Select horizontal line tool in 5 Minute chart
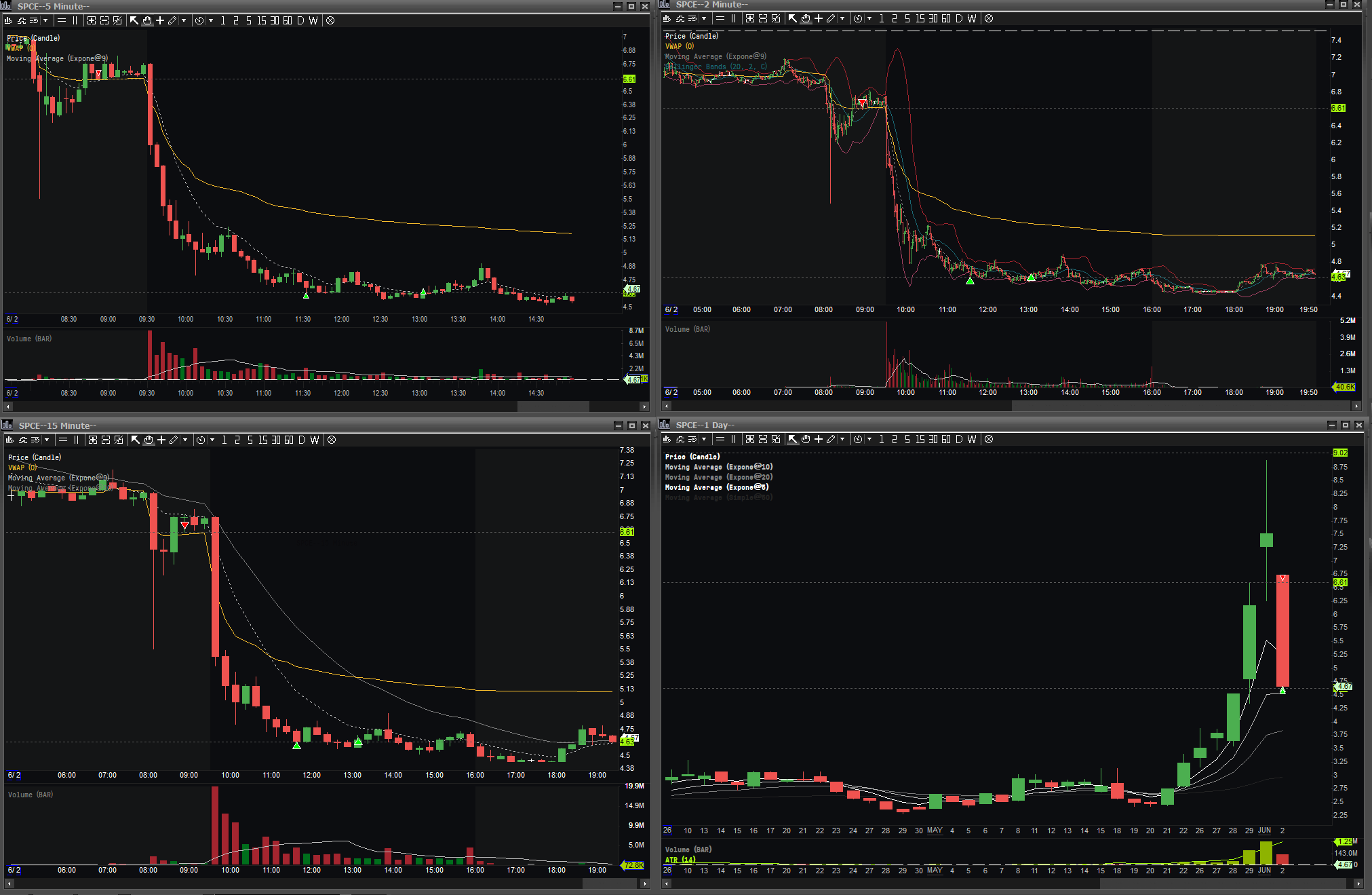 (62, 20)
